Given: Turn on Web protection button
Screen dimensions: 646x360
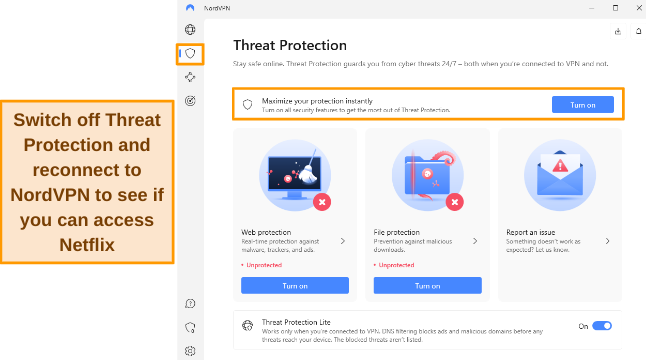Looking at the screenshot, I should [x=295, y=285].
